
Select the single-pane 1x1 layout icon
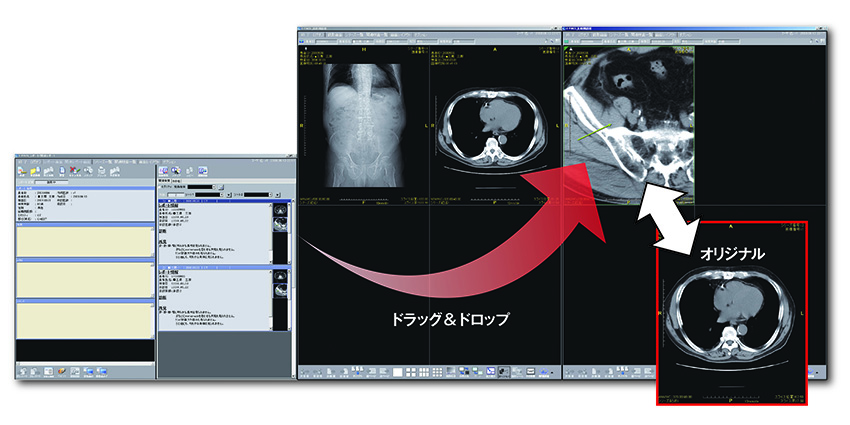click(x=396, y=373)
